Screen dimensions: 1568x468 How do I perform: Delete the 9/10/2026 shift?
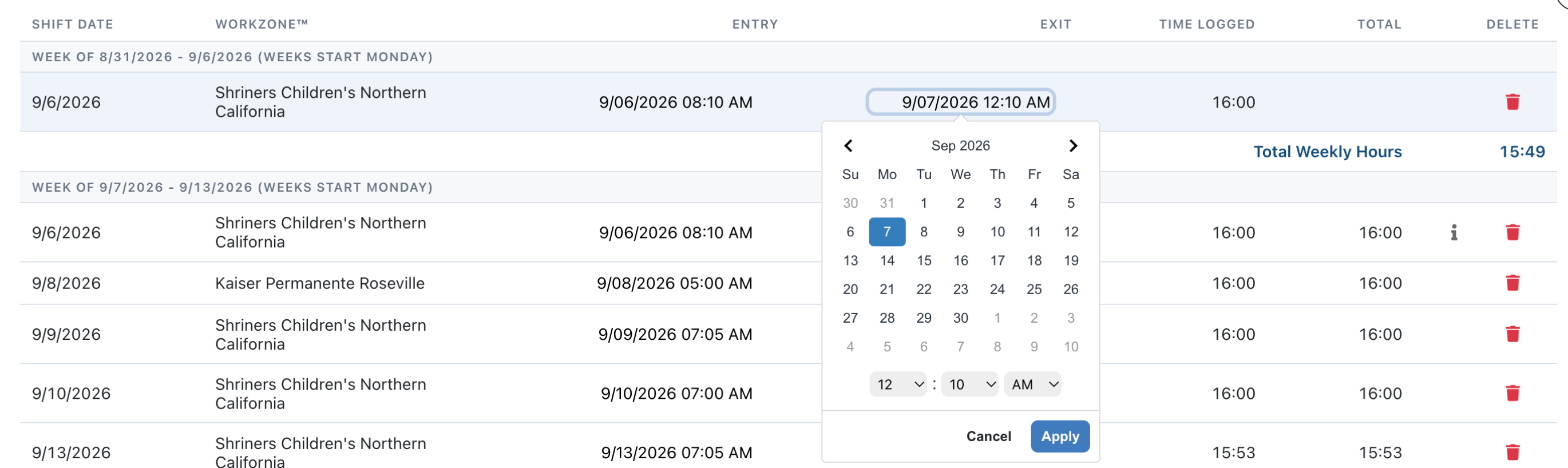tap(1512, 393)
